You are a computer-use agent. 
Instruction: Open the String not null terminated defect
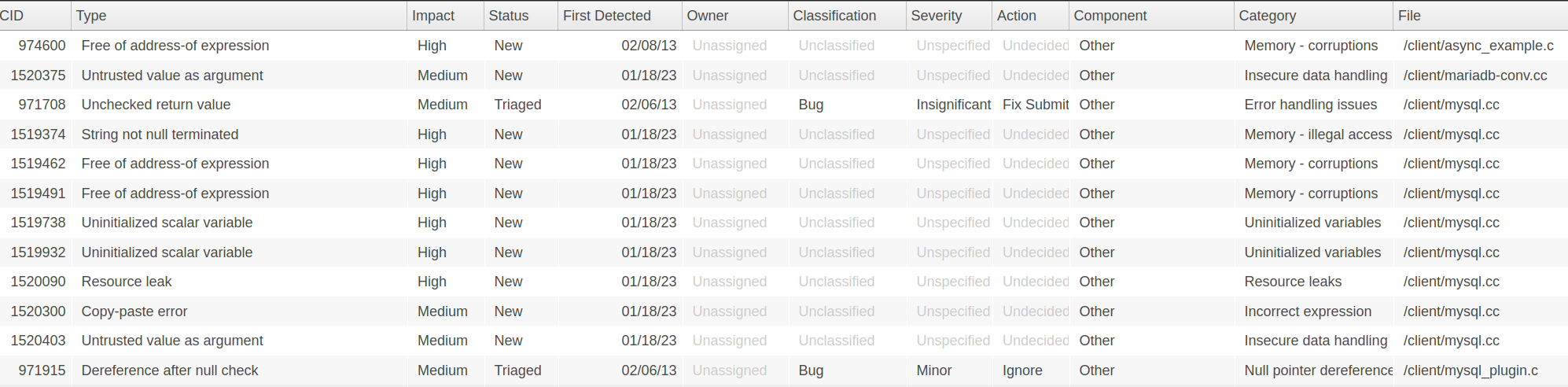pyautogui.click(x=160, y=135)
